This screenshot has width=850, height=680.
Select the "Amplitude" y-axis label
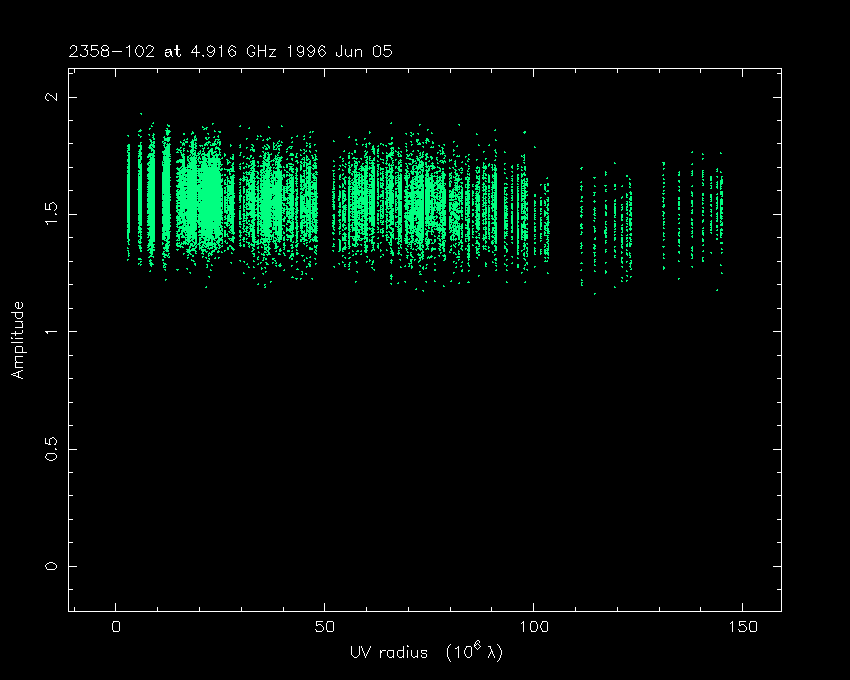17,340
